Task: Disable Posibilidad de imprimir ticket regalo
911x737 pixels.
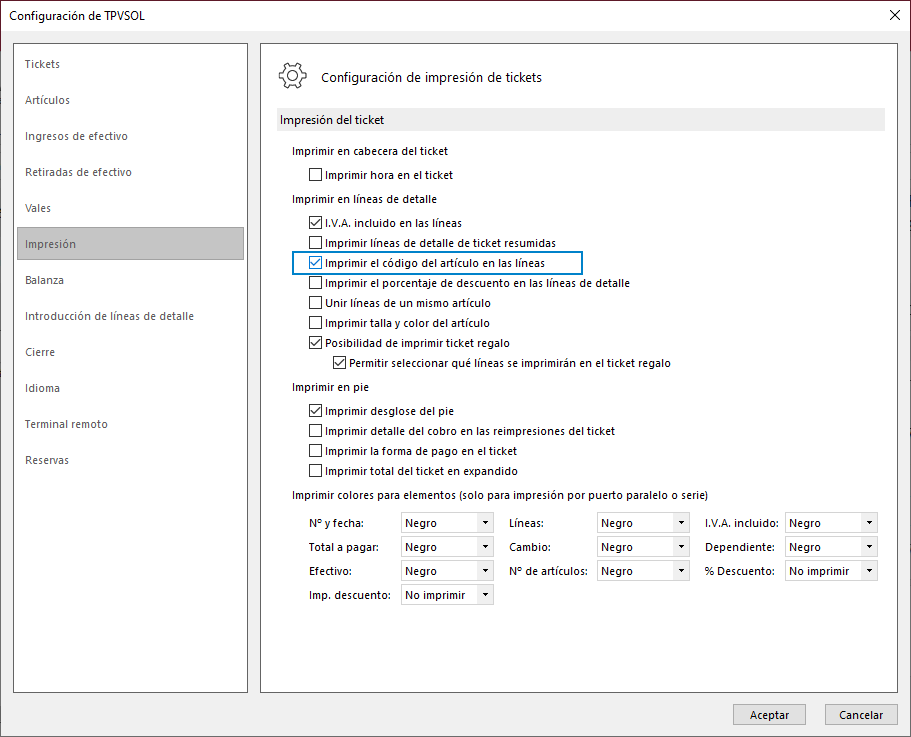Action: [315, 343]
